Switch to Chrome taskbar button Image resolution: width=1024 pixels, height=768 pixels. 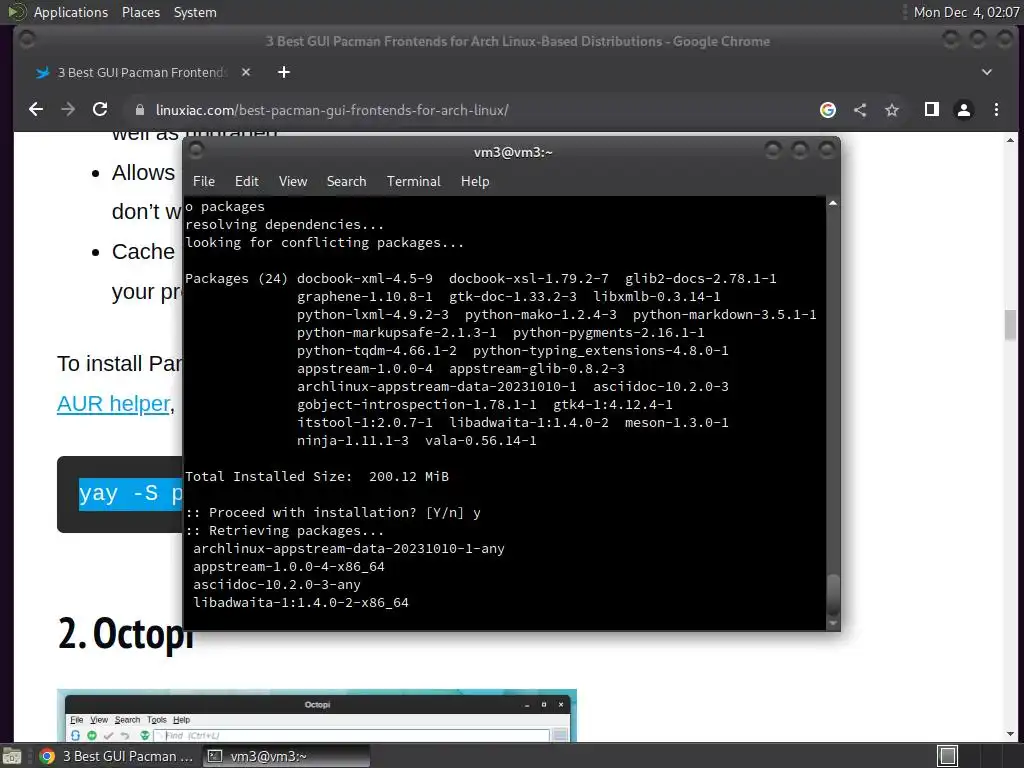click(x=116, y=756)
